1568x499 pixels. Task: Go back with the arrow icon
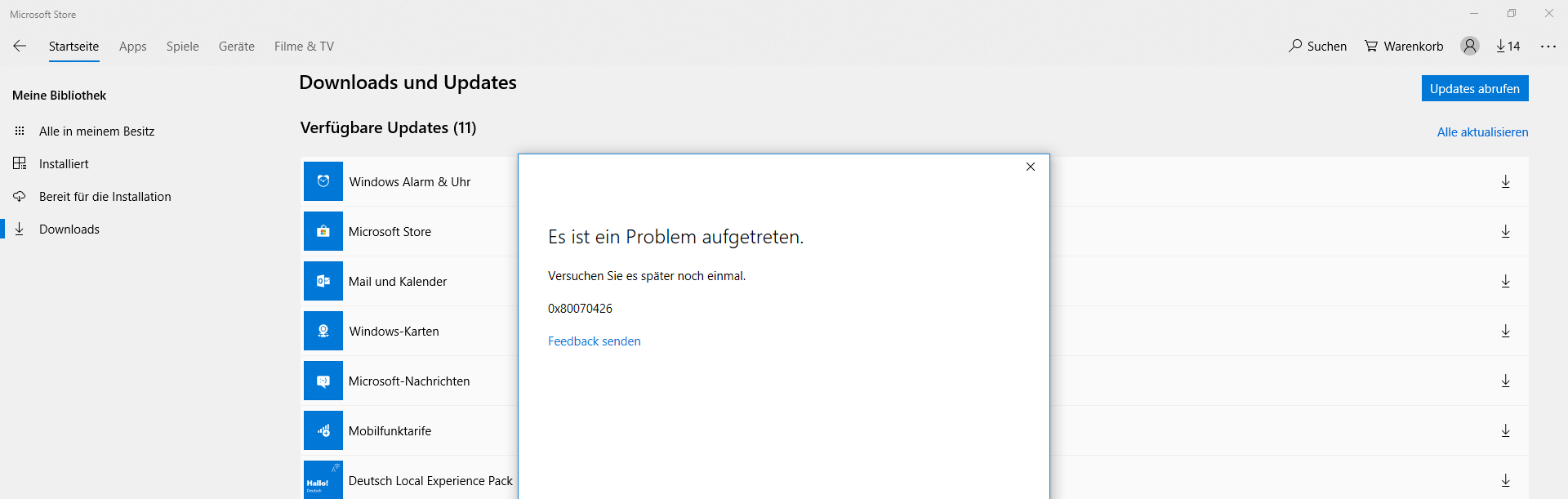(x=20, y=47)
